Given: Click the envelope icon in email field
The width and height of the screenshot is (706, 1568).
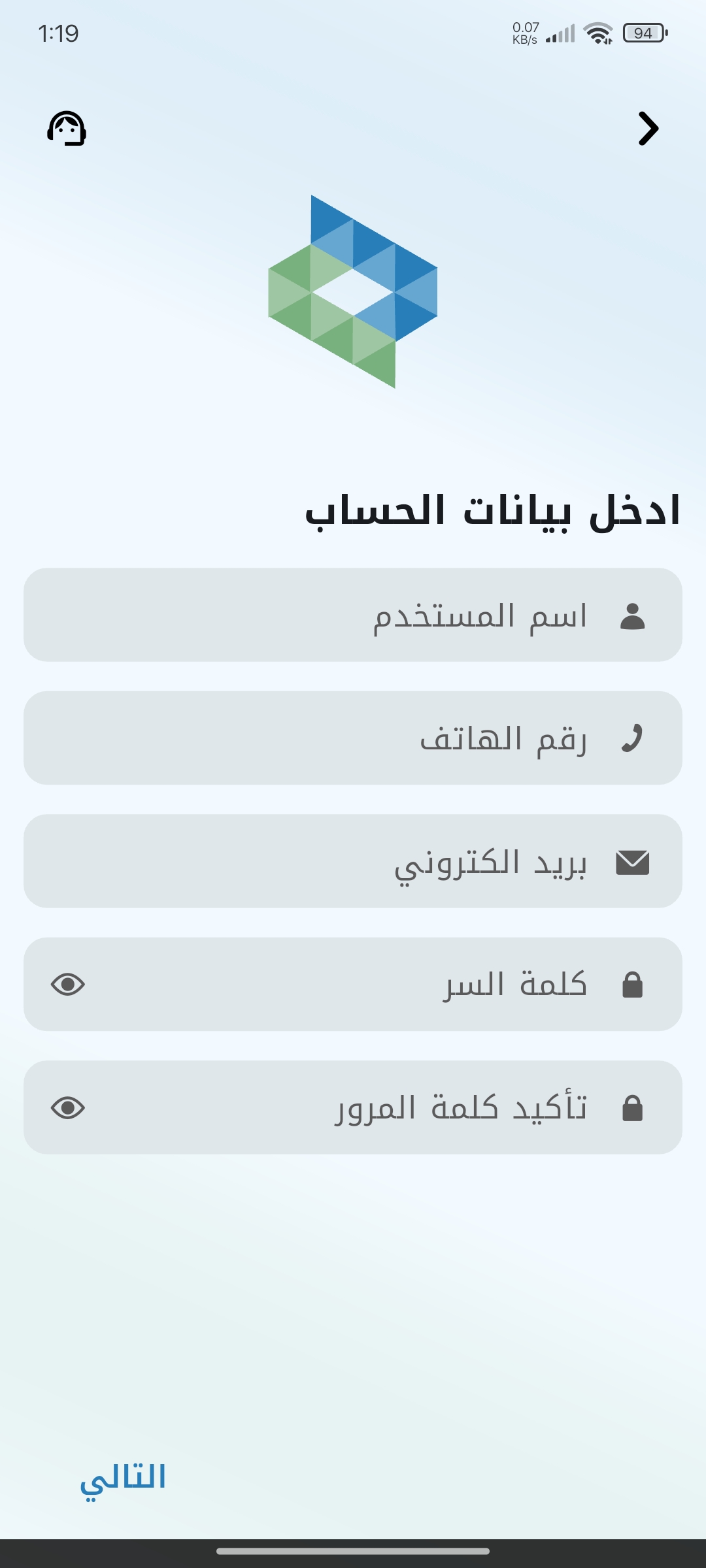Looking at the screenshot, I should (x=632, y=862).
